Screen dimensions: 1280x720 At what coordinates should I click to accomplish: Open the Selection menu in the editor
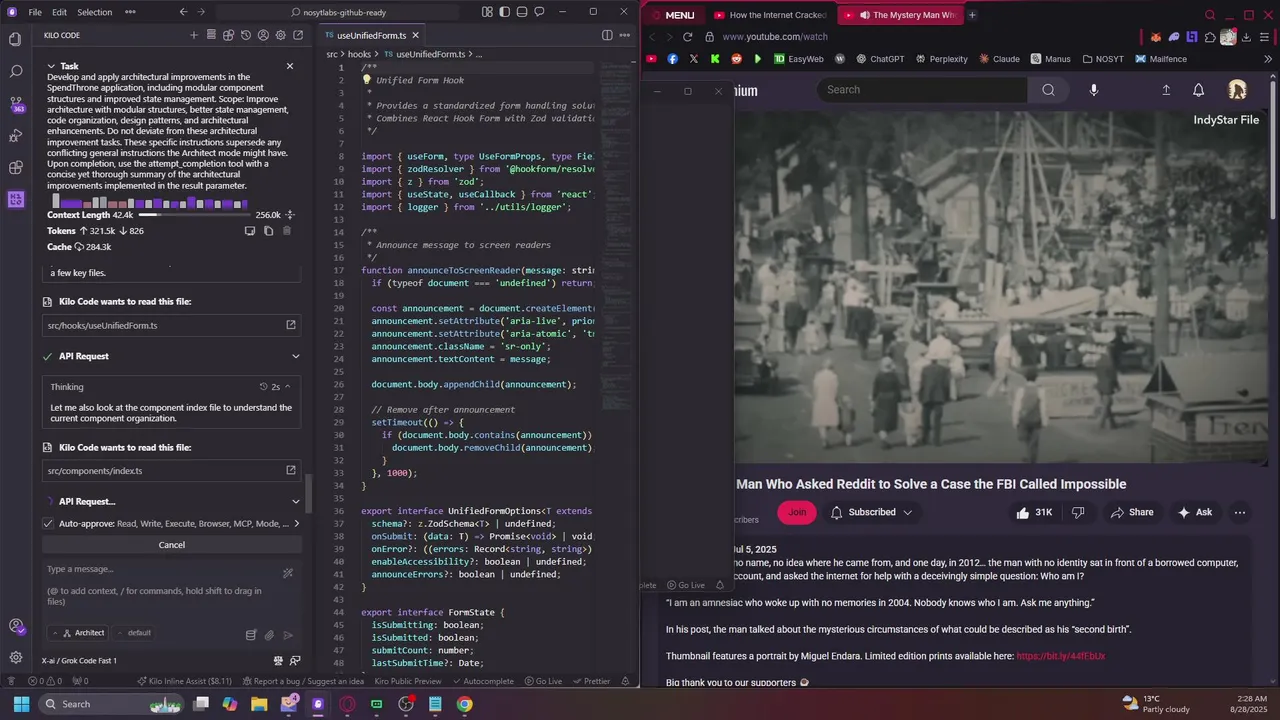coord(94,12)
